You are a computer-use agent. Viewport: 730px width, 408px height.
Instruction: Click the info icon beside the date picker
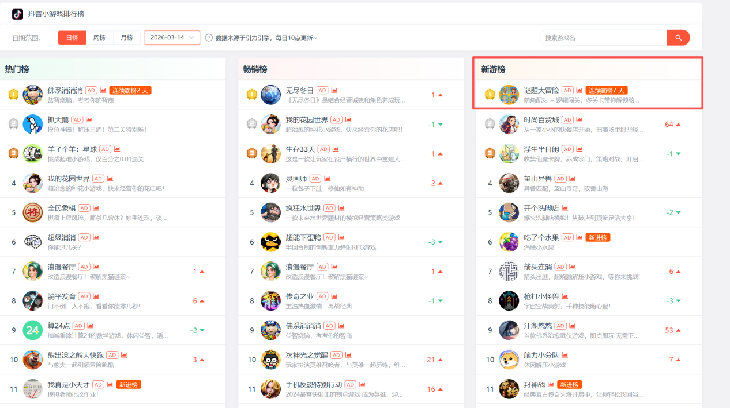[x=208, y=37]
